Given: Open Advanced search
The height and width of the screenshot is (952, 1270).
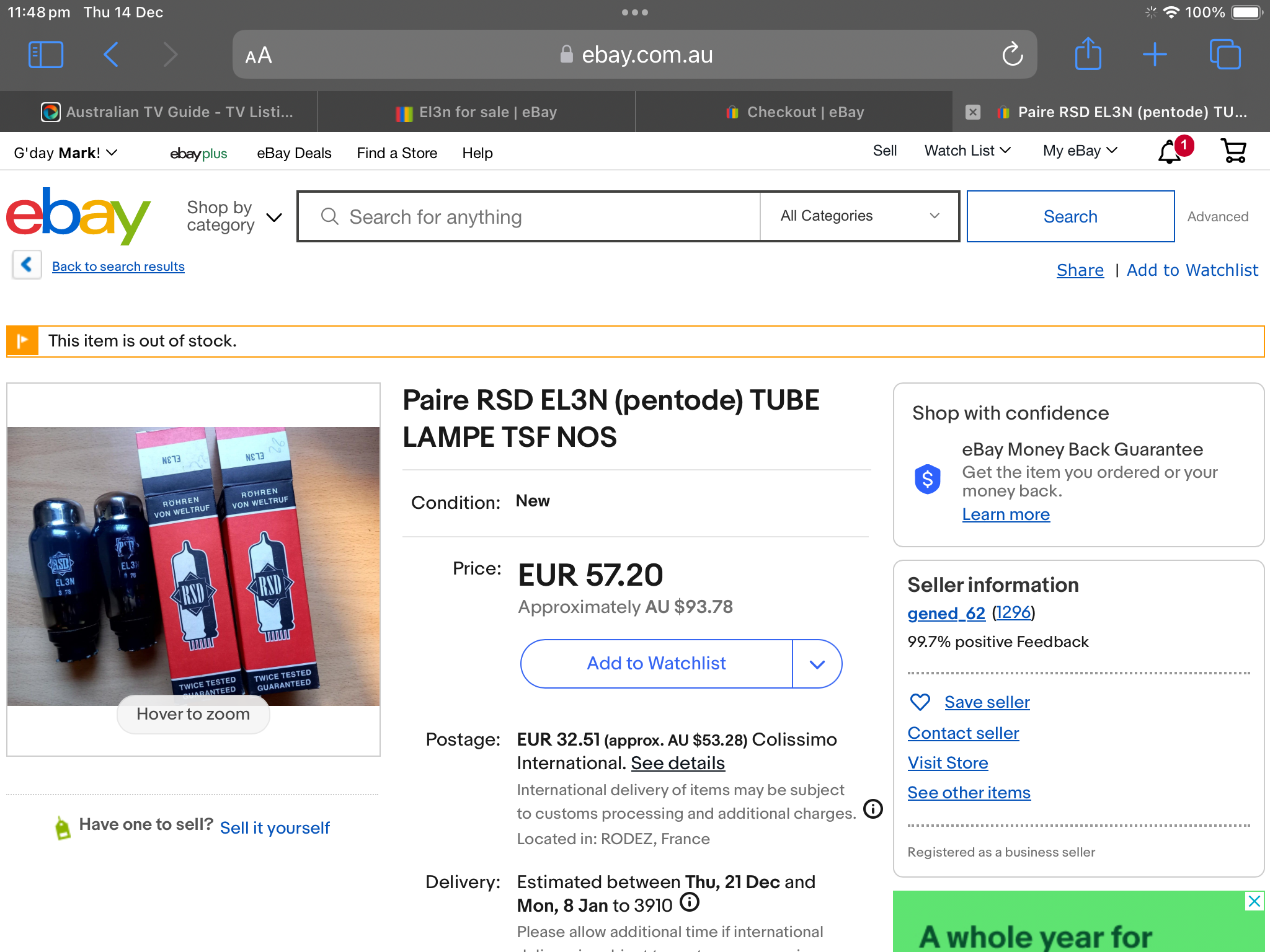Looking at the screenshot, I should click(1218, 217).
